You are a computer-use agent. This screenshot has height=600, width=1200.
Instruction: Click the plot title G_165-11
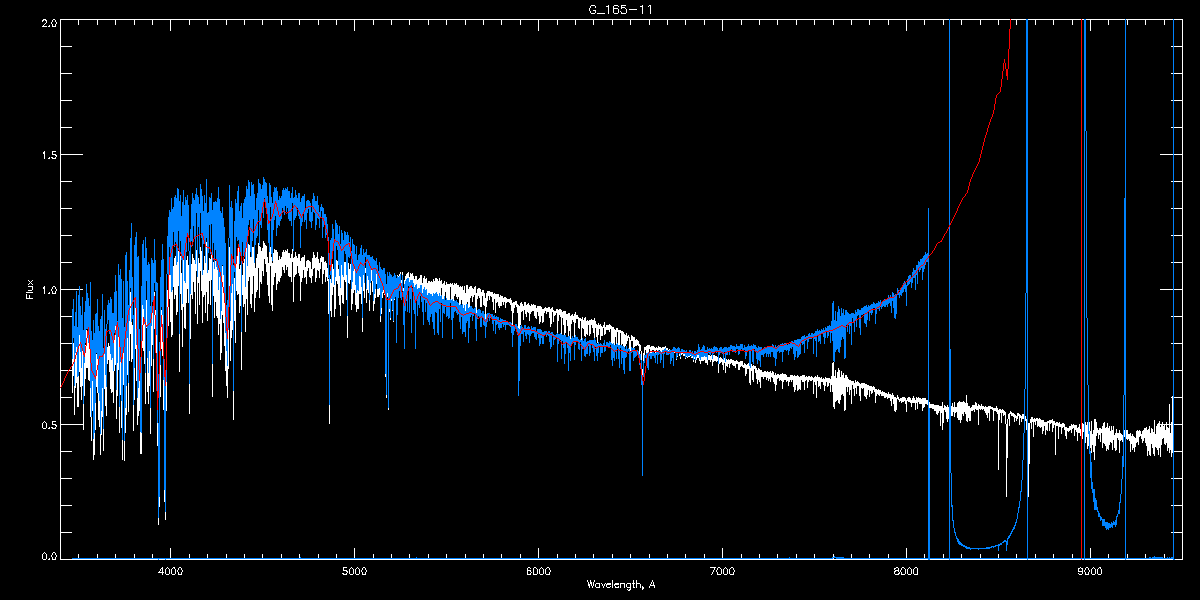pos(620,9)
